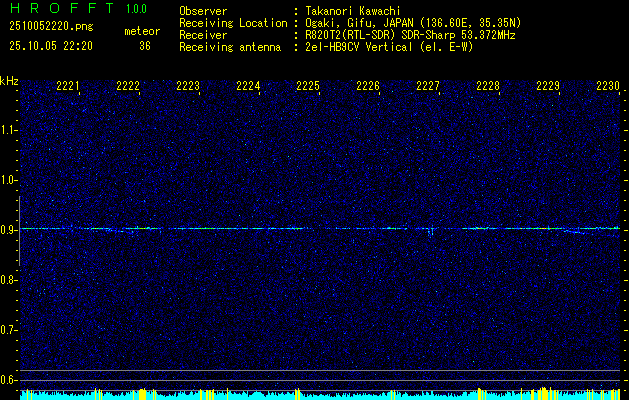The width and height of the screenshot is (629, 400).
Task: Click the 2223 time marker
Action: point(188,86)
